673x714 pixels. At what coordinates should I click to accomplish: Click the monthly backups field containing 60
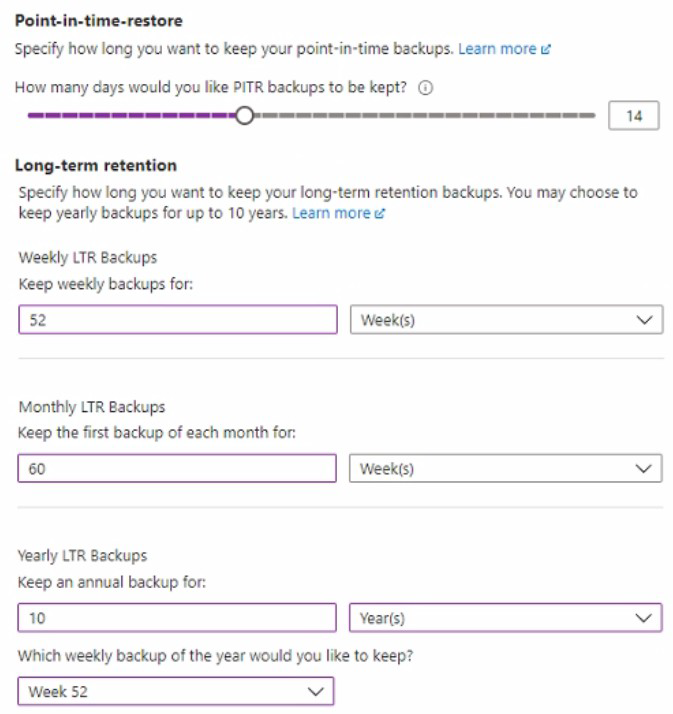[x=177, y=469]
